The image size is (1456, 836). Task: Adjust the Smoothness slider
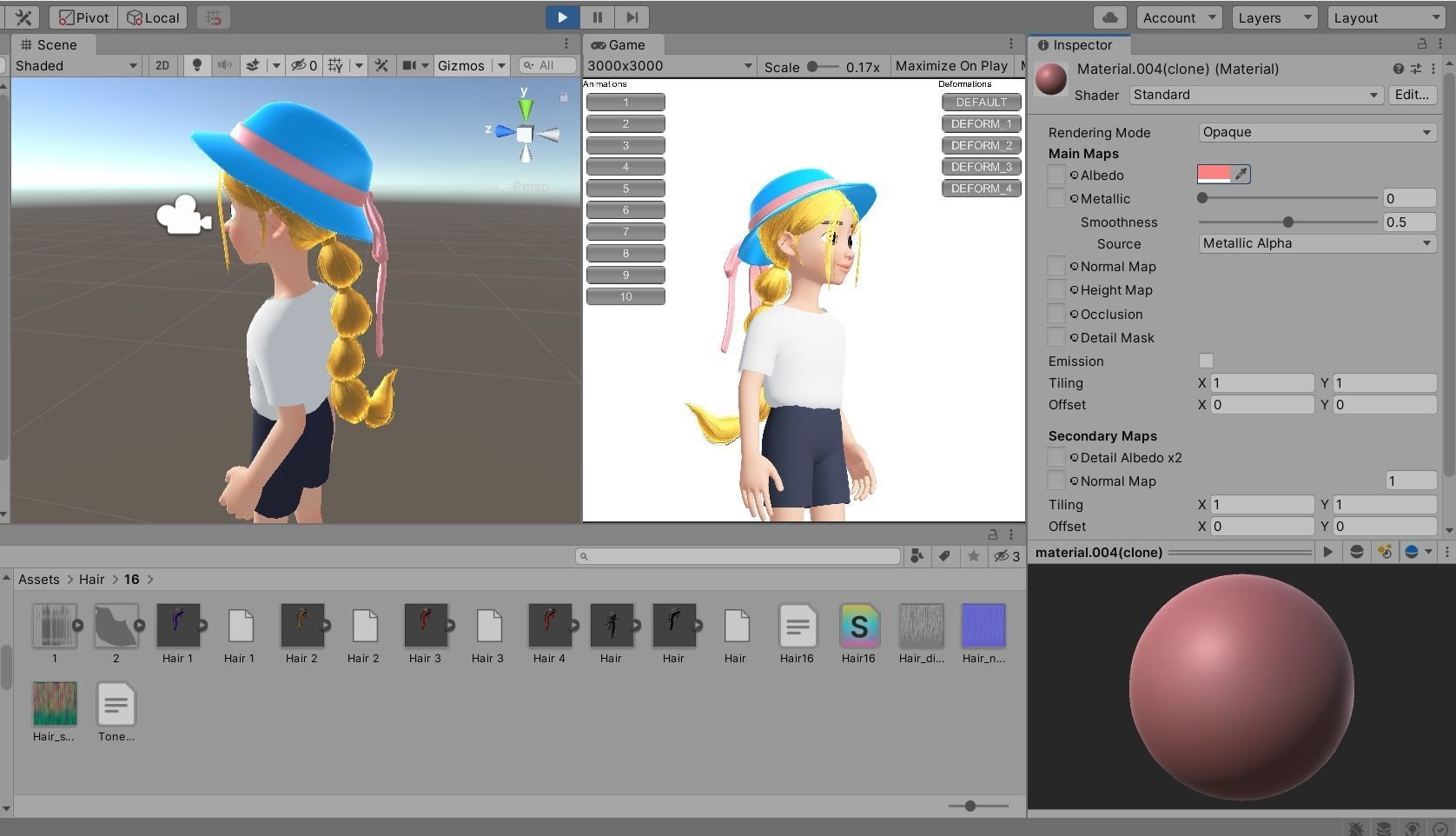pos(1288,222)
